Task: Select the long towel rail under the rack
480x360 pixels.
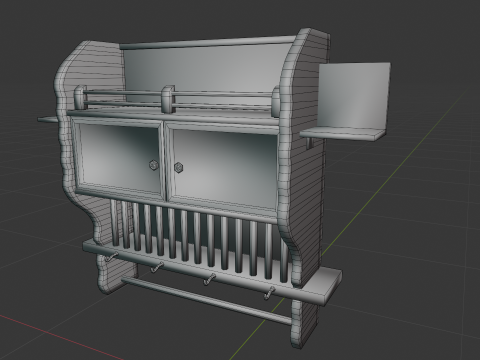Action: coord(207,301)
